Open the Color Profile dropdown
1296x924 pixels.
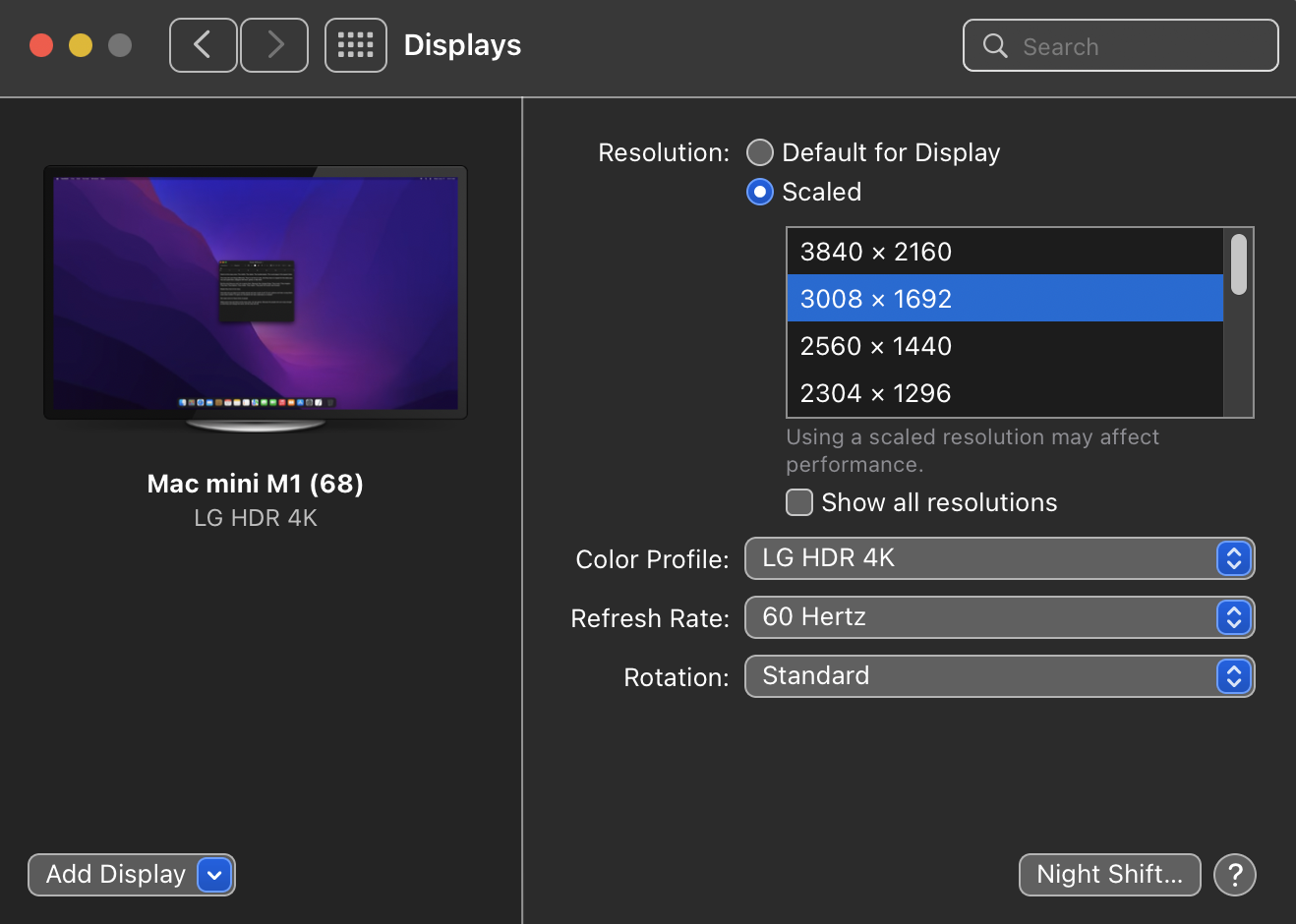[999, 558]
